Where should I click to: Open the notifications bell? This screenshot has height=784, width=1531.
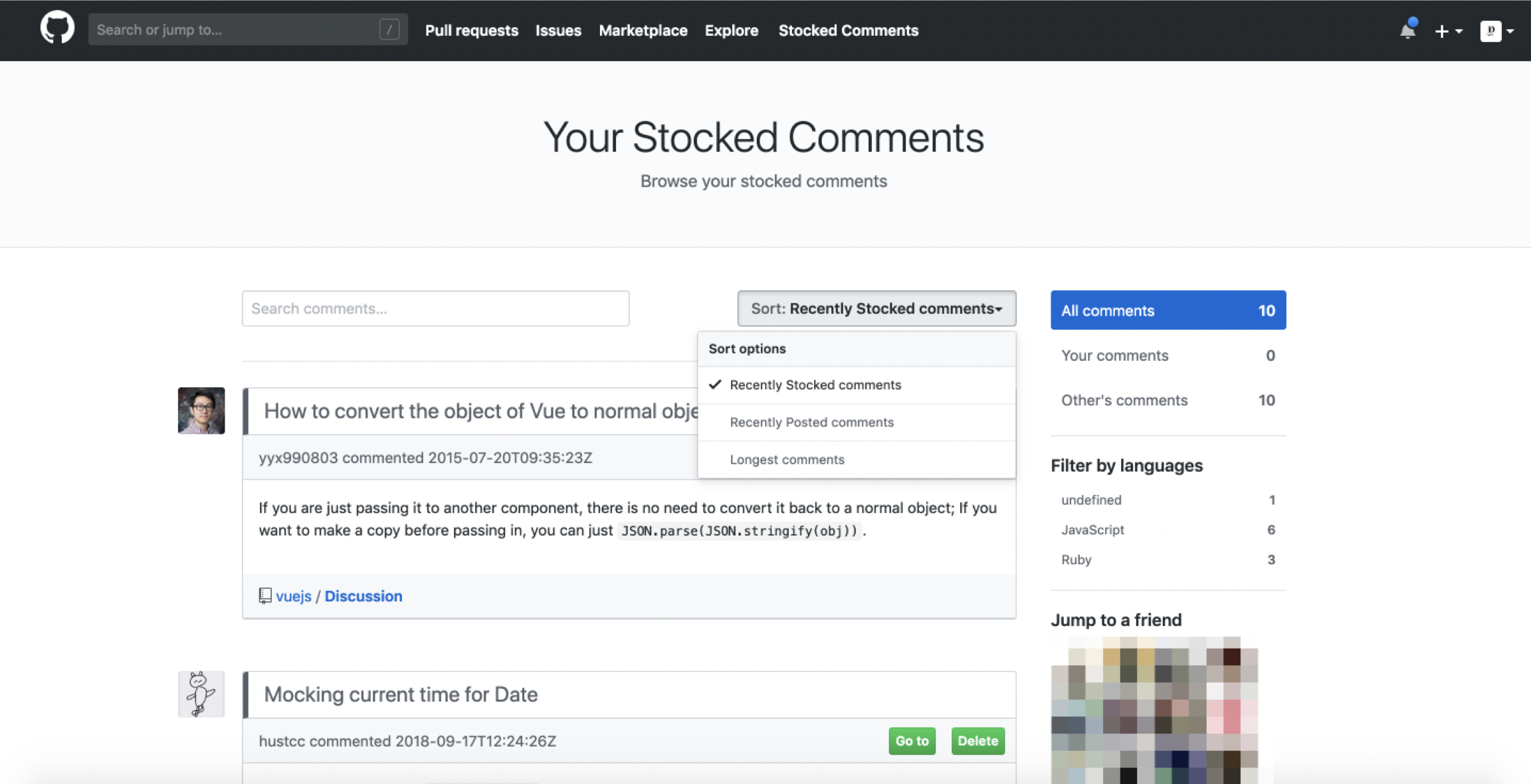(x=1407, y=31)
